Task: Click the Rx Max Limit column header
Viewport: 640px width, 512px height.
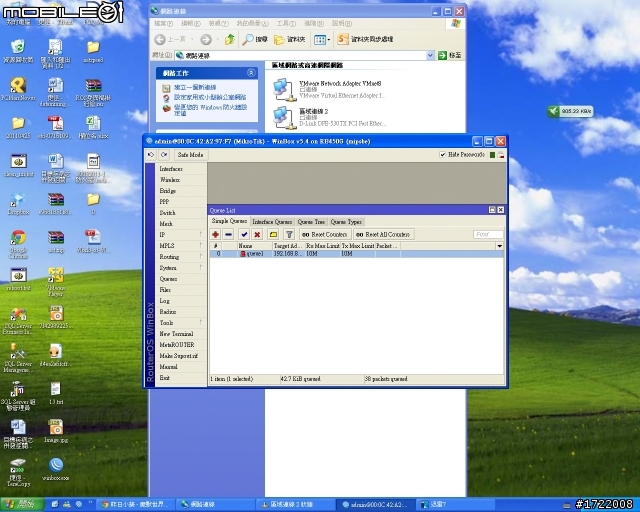Action: pyautogui.click(x=322, y=246)
